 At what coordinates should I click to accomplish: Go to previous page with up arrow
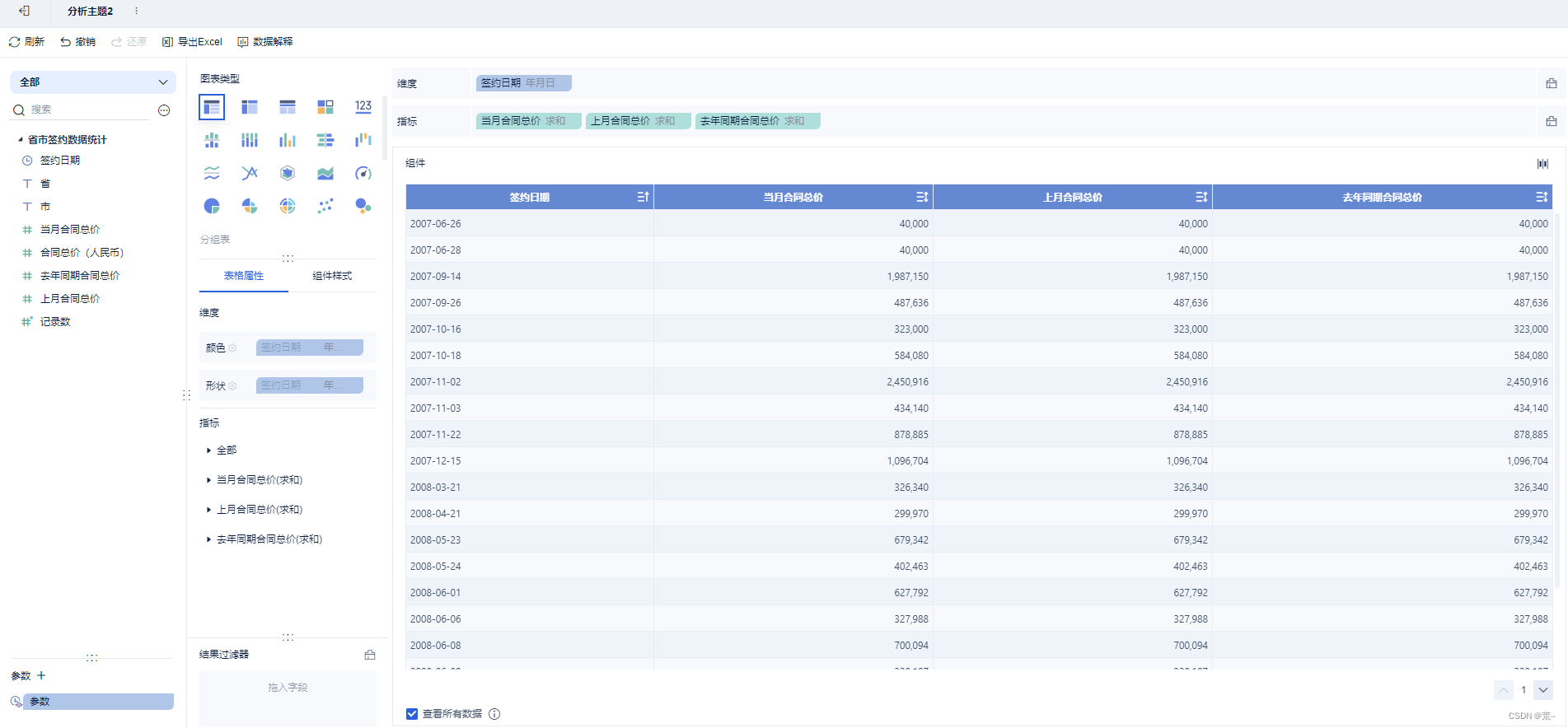1504,690
